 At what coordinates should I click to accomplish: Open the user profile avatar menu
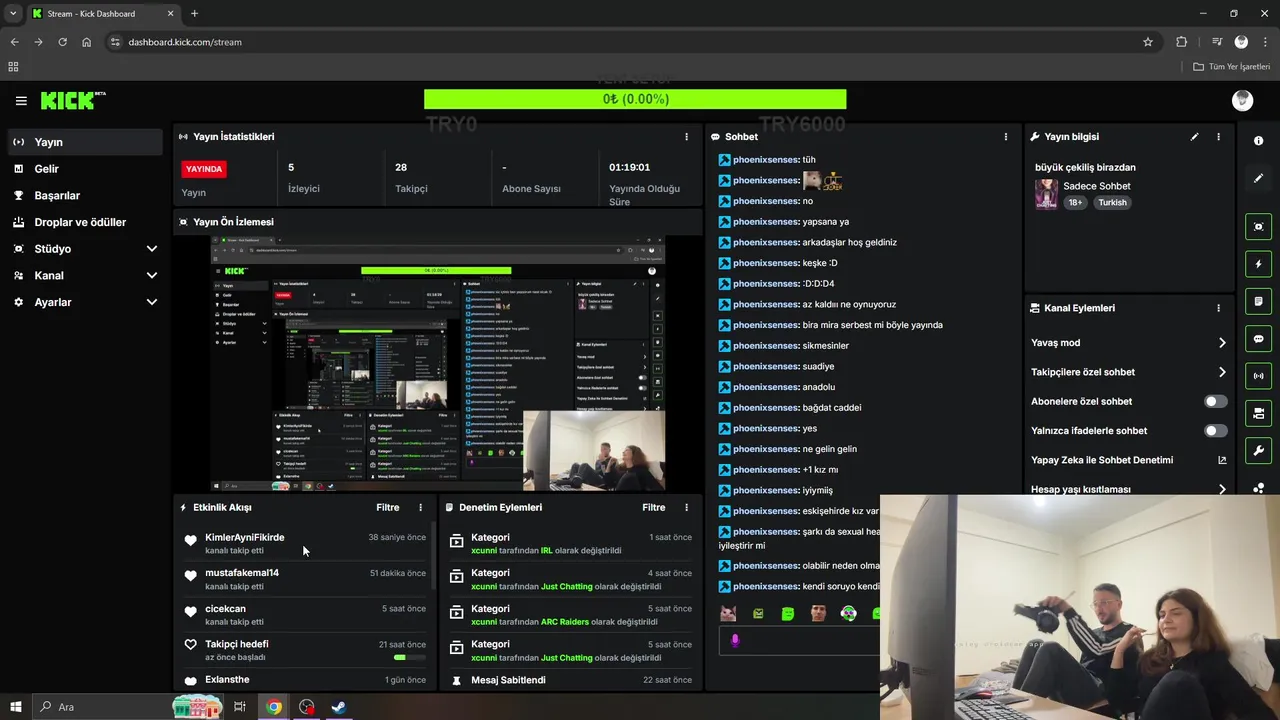1242,100
